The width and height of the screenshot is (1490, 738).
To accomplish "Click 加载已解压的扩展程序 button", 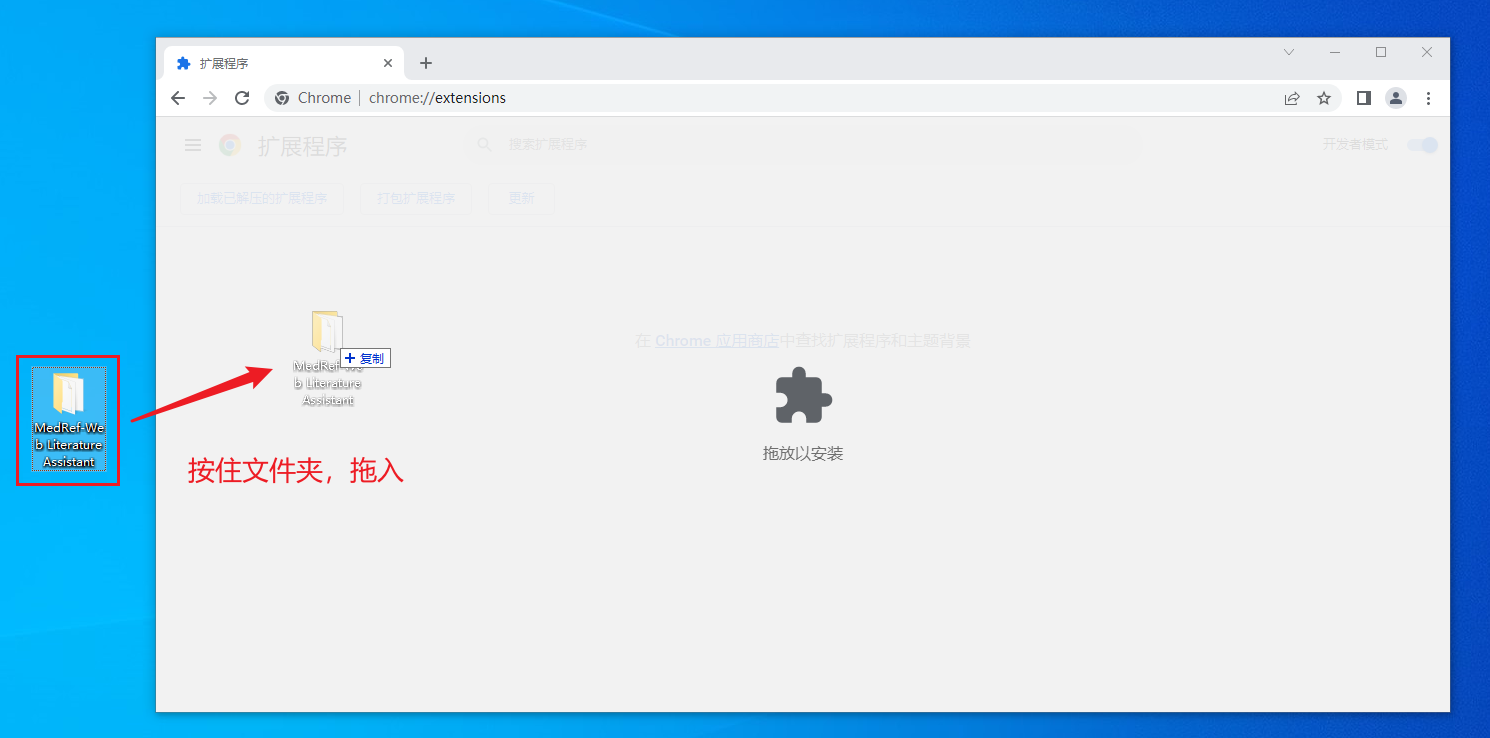I will click(262, 198).
